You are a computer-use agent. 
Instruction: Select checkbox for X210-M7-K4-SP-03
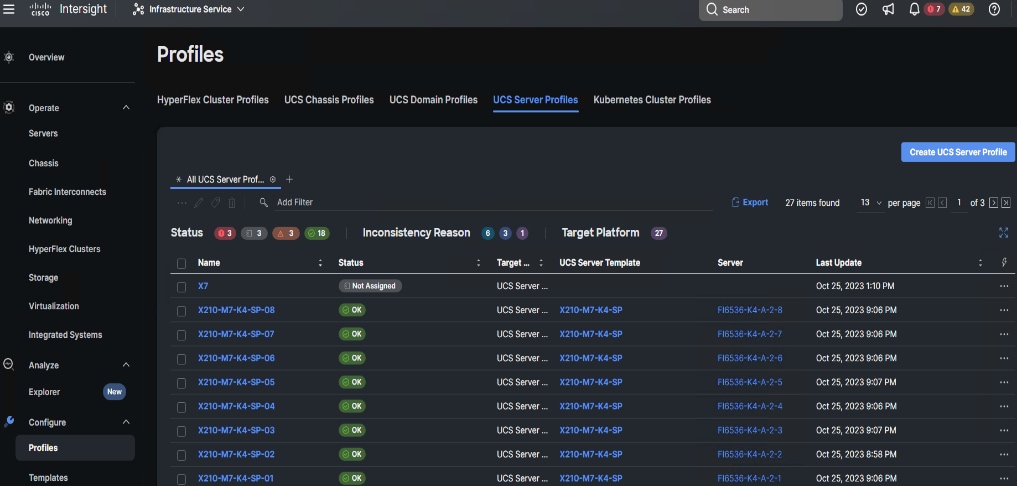coord(182,431)
